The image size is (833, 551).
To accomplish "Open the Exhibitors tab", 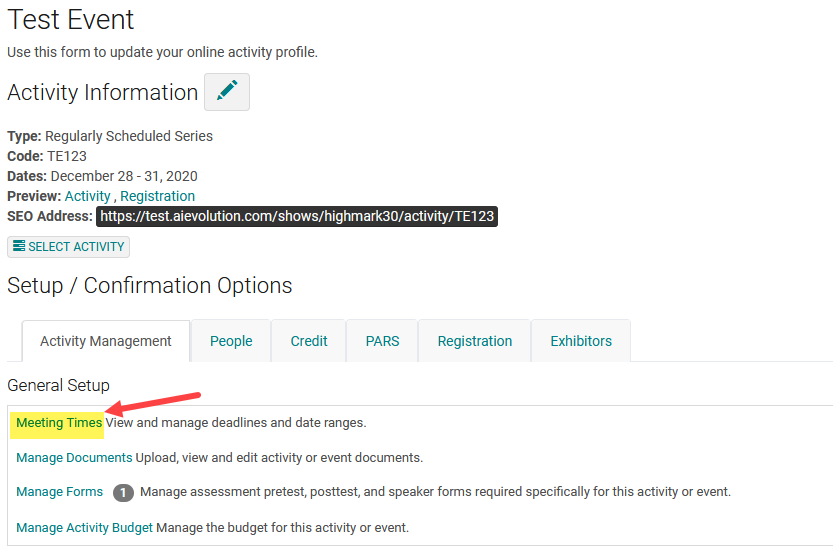I will [581, 341].
